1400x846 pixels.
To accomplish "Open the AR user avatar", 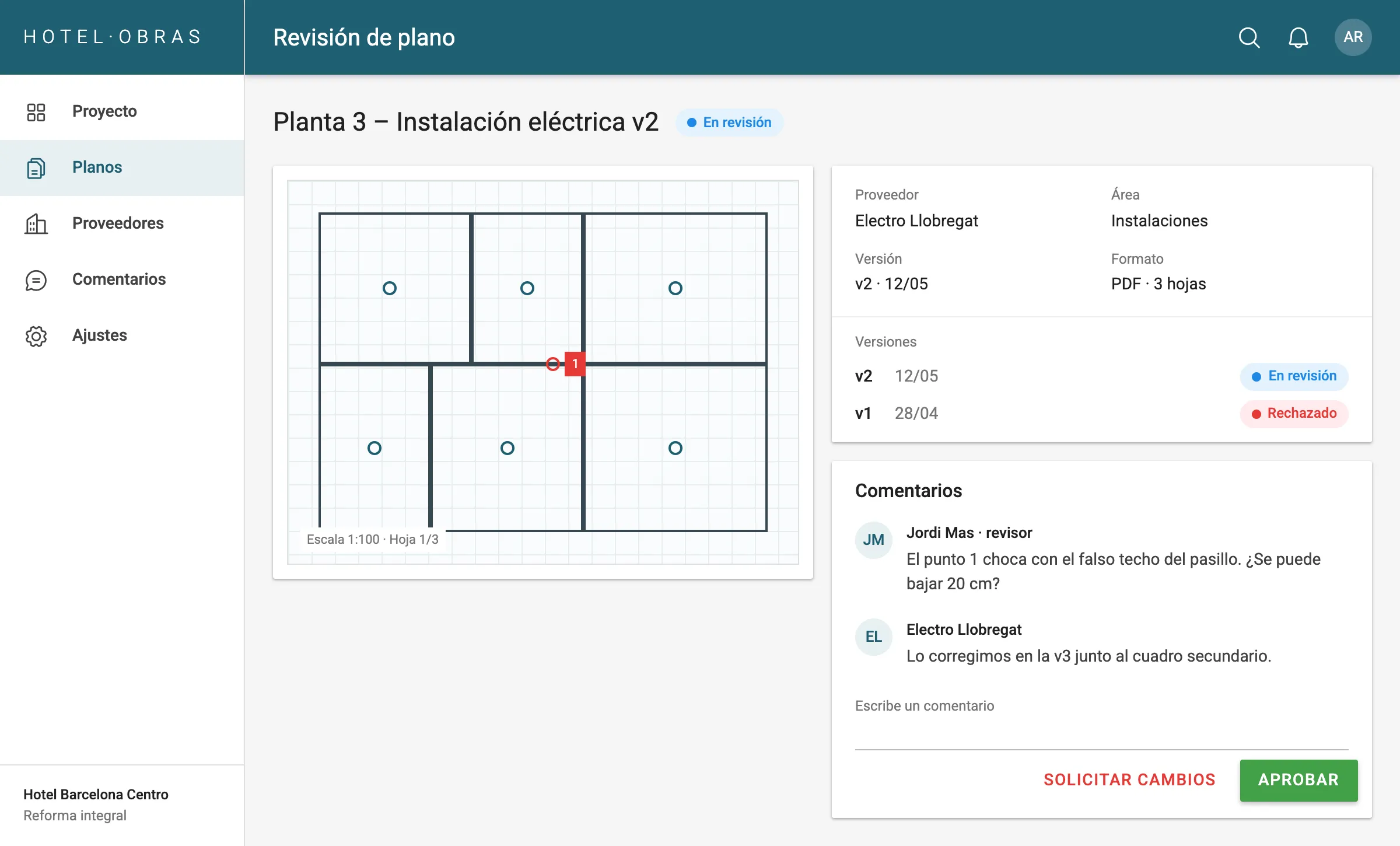I will point(1353,37).
